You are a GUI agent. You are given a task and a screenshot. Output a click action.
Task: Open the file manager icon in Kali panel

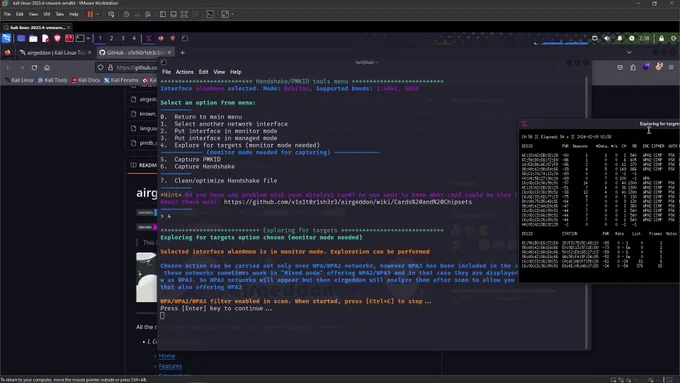pyautogui.click(x=33, y=38)
